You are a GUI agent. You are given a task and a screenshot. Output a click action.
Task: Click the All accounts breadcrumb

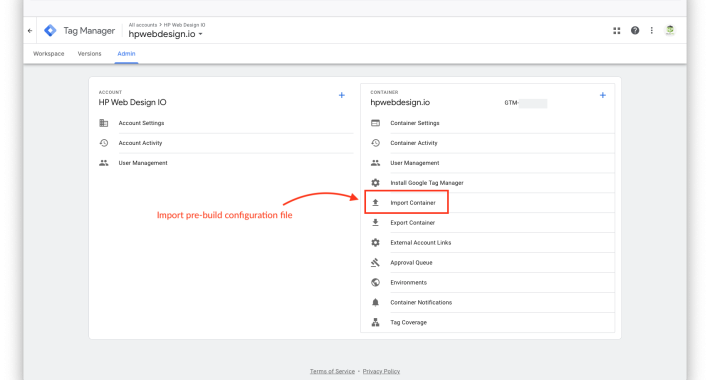coord(143,25)
